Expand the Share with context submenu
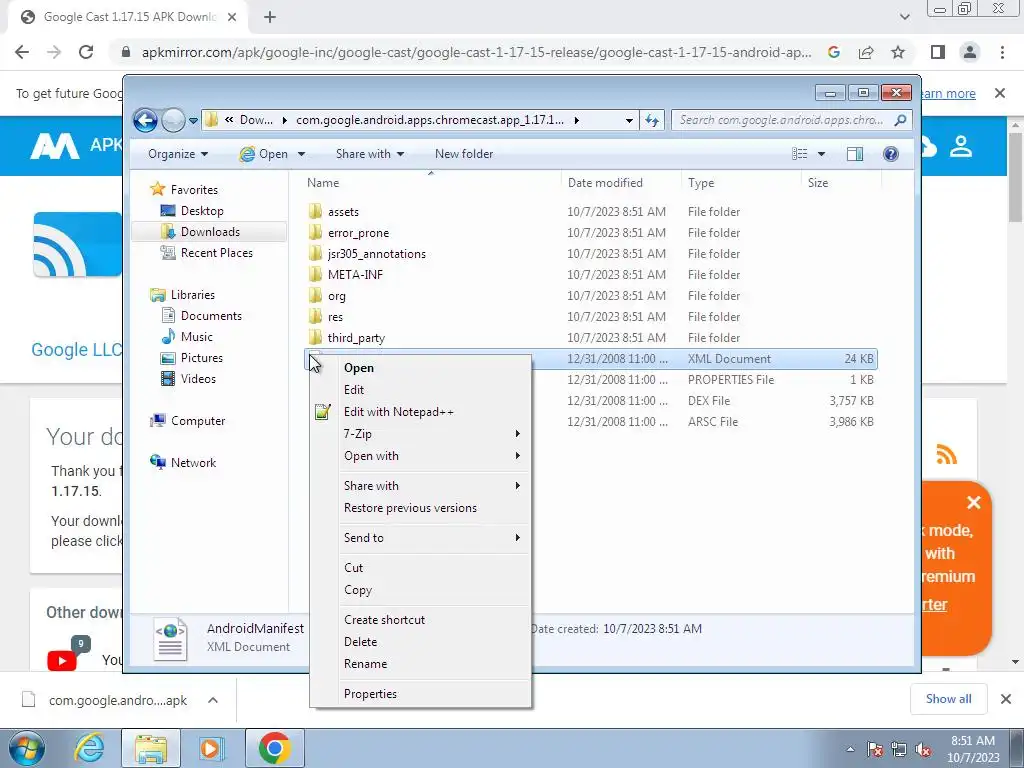Screen dimensions: 1024x768 click(x=421, y=486)
